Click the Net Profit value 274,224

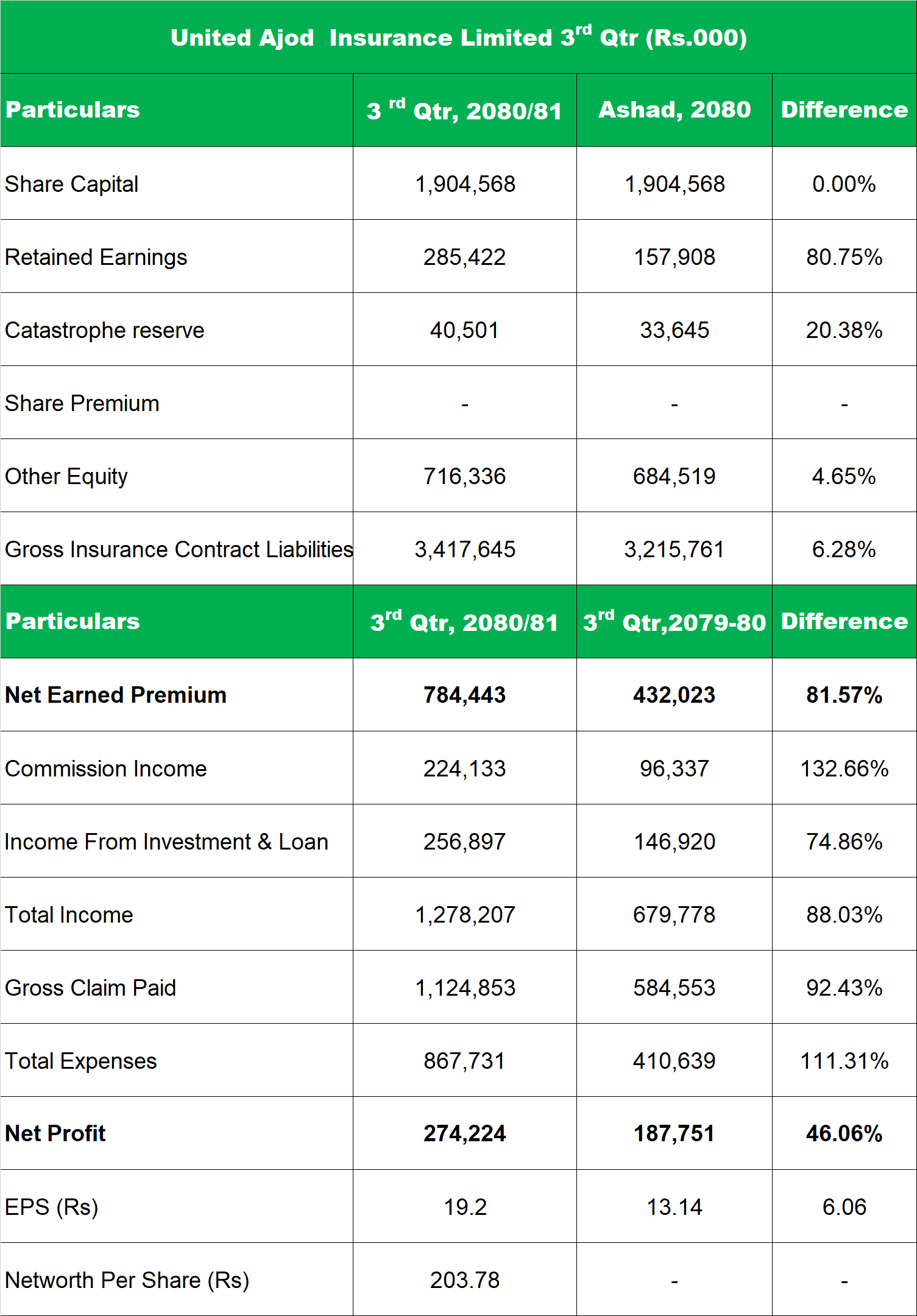coord(464,1133)
